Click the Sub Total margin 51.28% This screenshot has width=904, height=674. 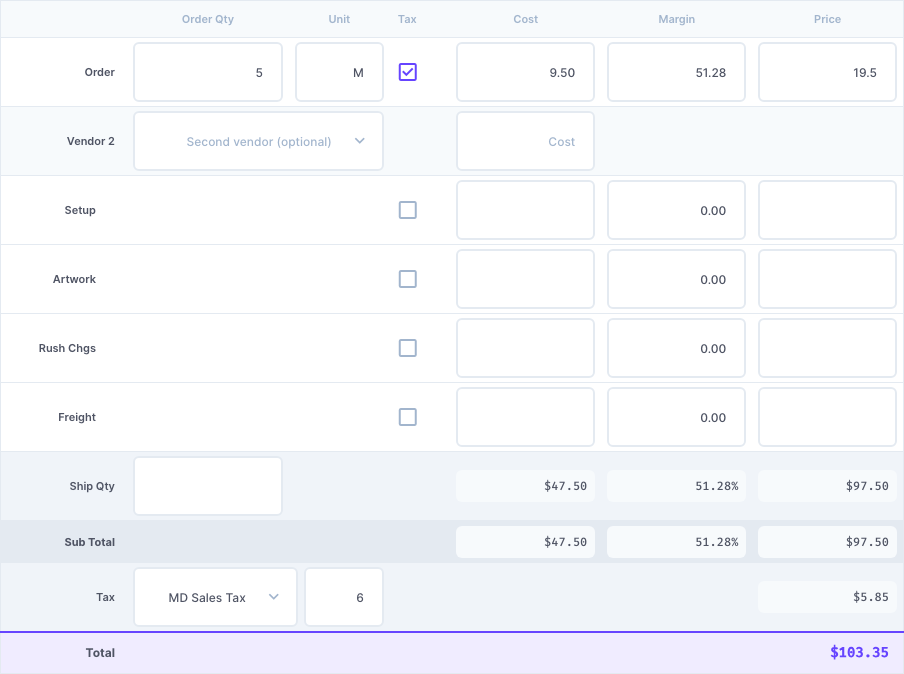[x=676, y=542]
